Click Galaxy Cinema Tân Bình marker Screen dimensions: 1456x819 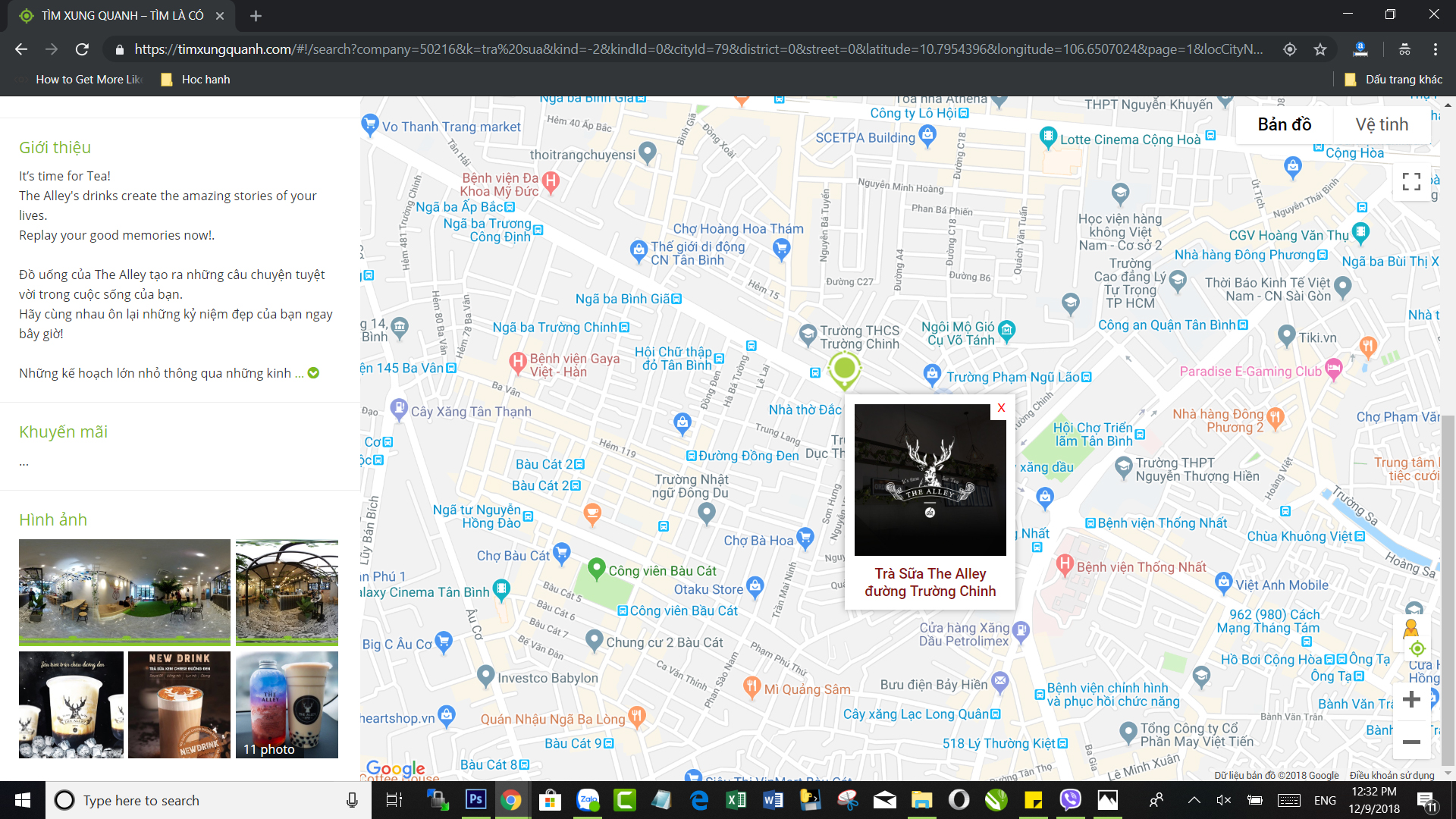(x=501, y=589)
